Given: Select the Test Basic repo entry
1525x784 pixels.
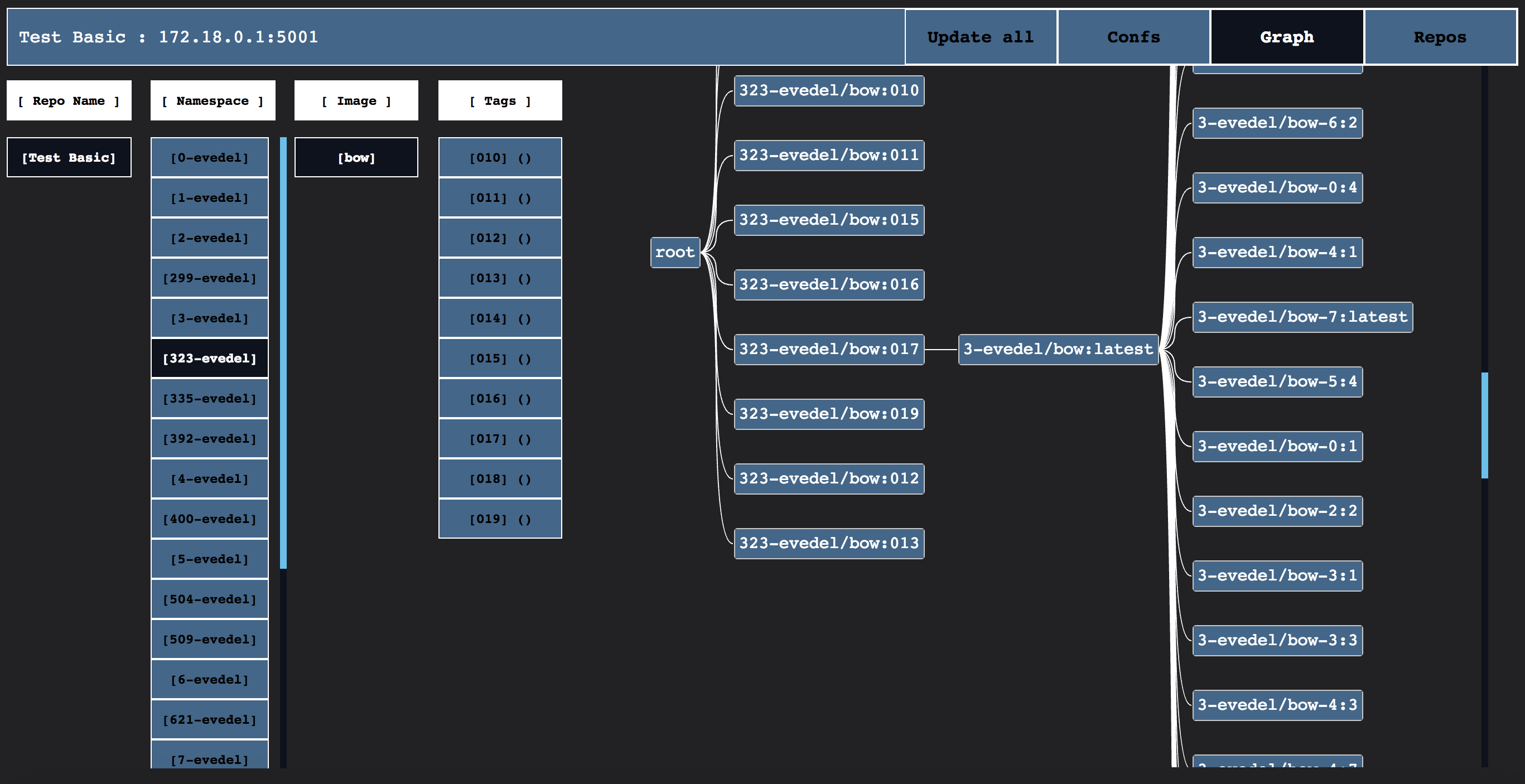Looking at the screenshot, I should coord(69,157).
